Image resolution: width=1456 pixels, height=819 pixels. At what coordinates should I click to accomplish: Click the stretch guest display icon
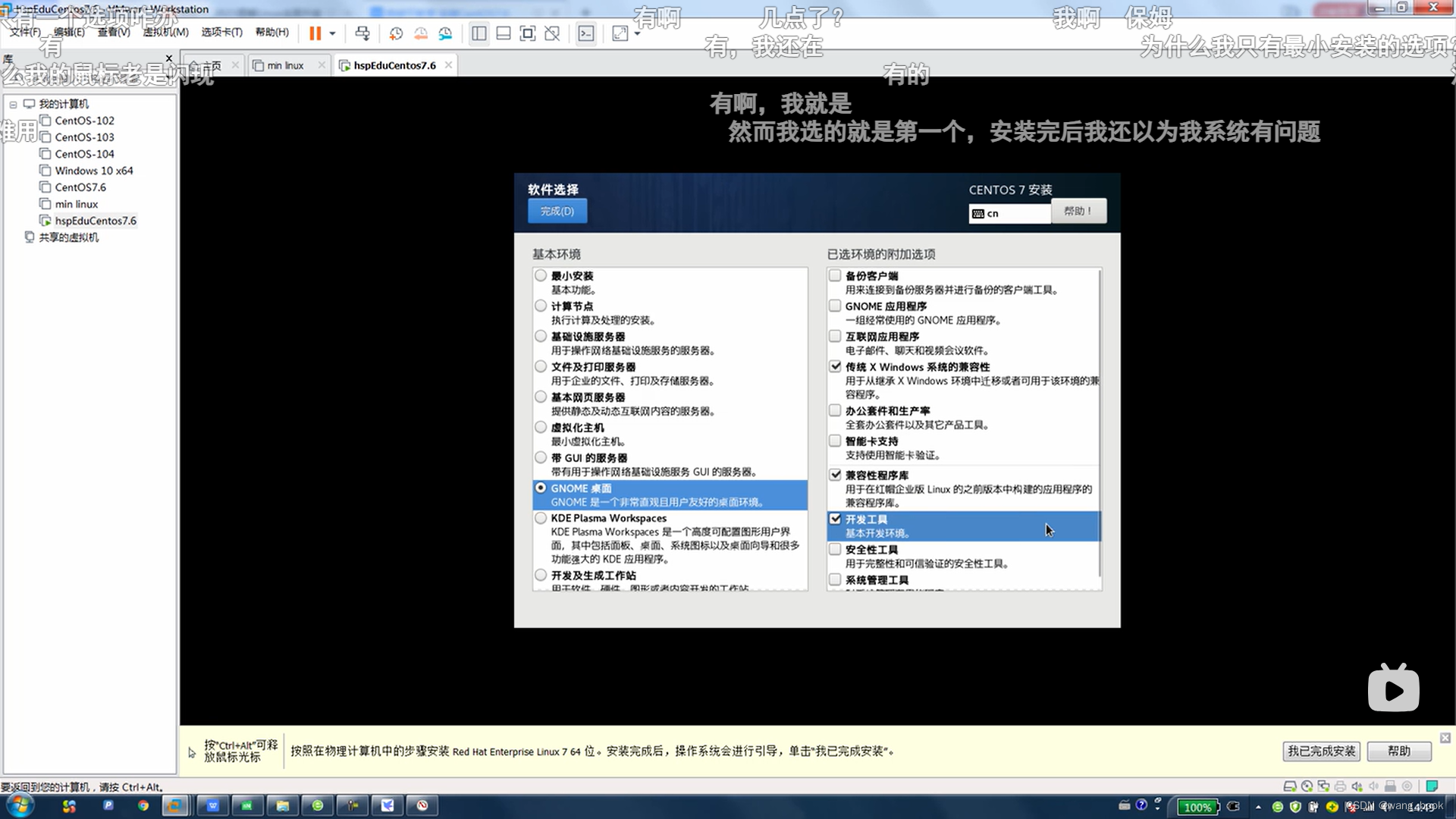pos(620,33)
